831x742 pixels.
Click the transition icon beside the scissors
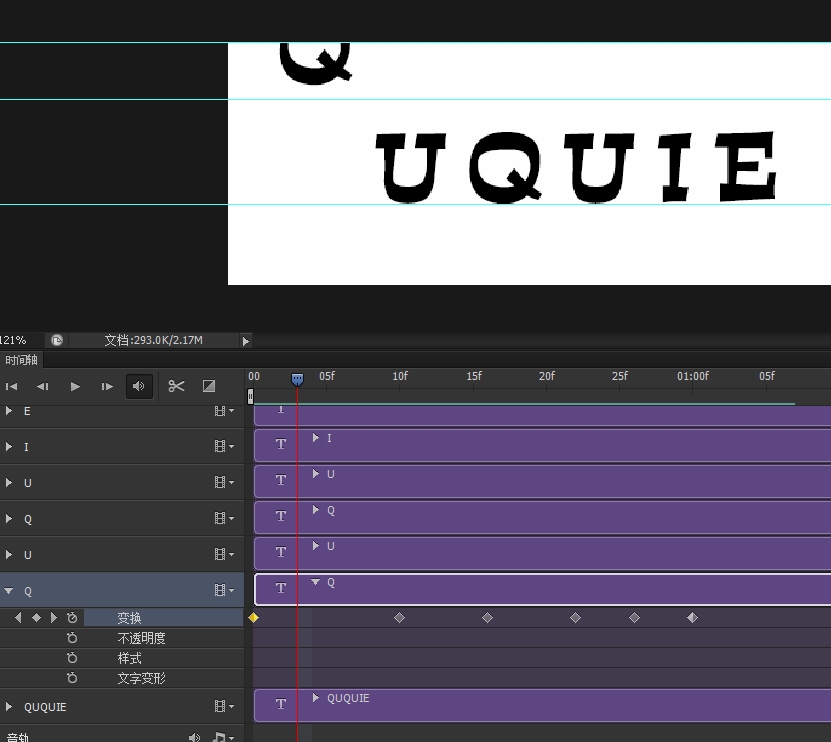(209, 386)
